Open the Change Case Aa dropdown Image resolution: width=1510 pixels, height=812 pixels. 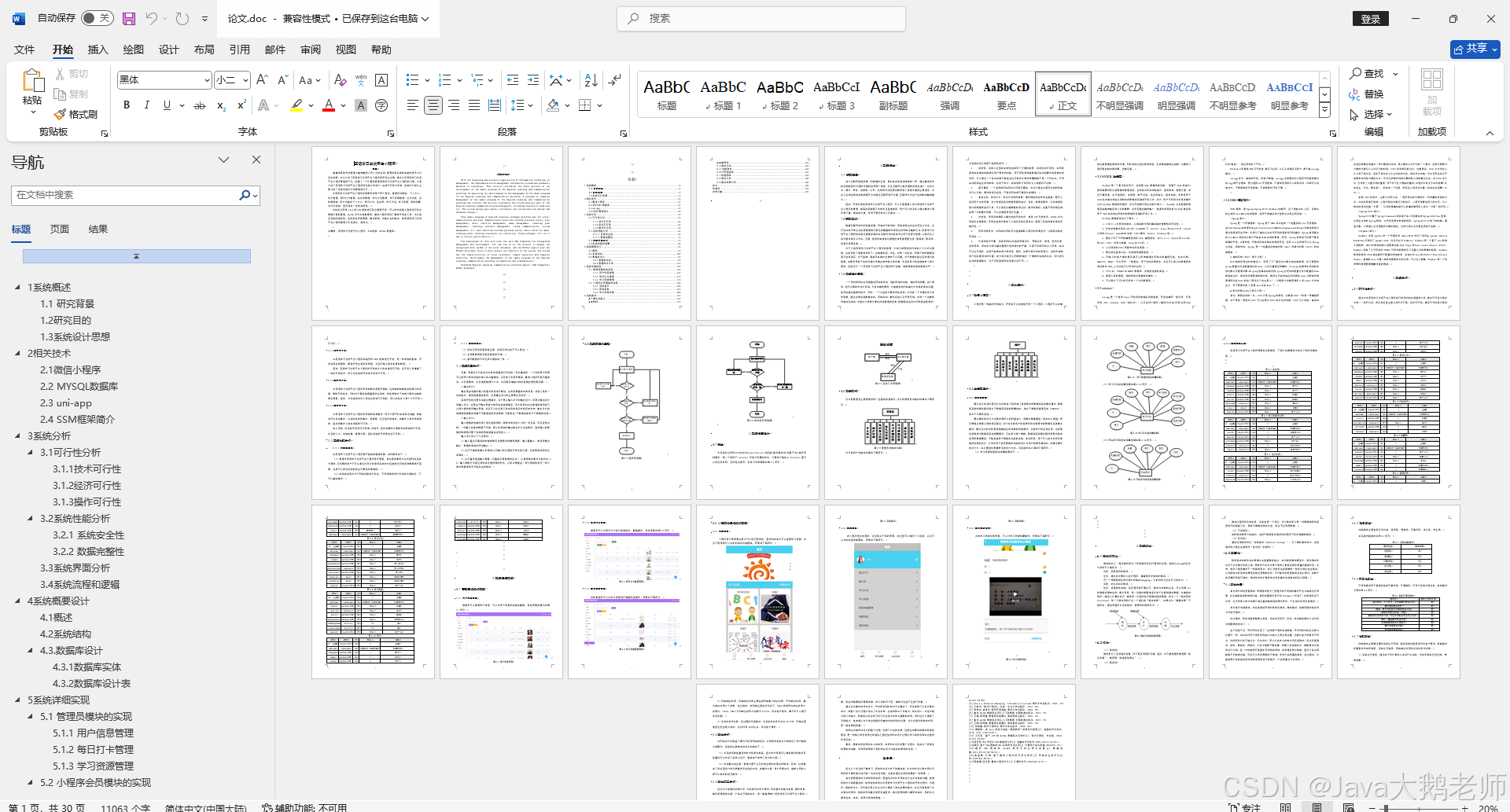pos(309,80)
